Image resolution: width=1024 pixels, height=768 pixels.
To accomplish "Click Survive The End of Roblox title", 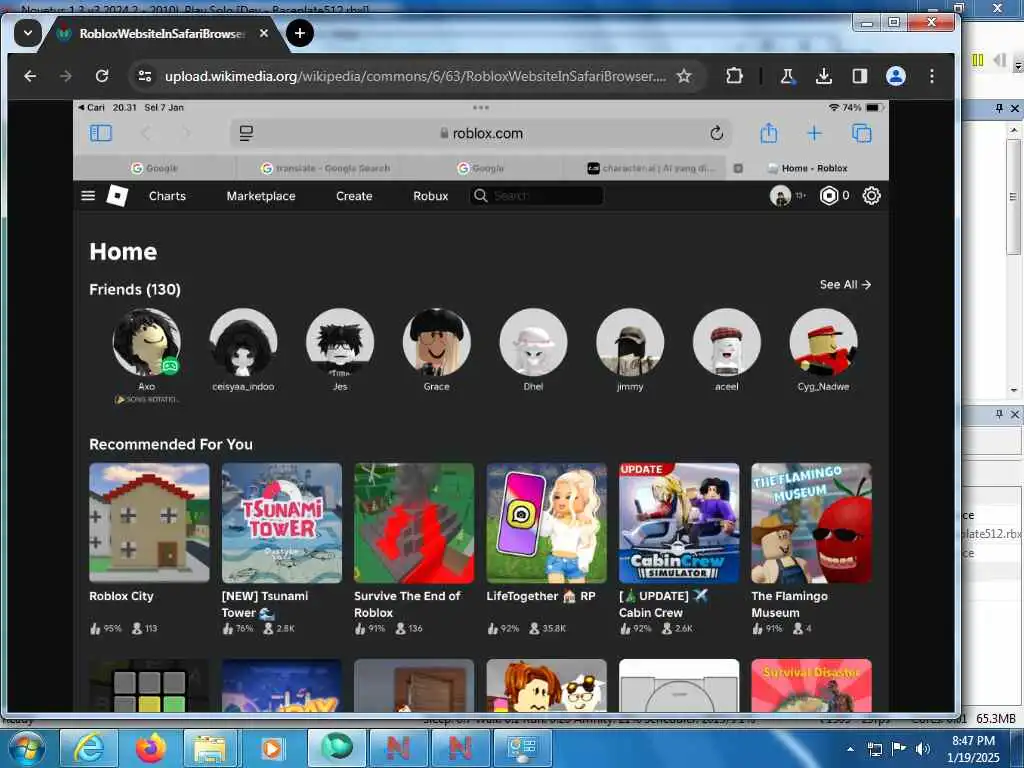I will 407,604.
